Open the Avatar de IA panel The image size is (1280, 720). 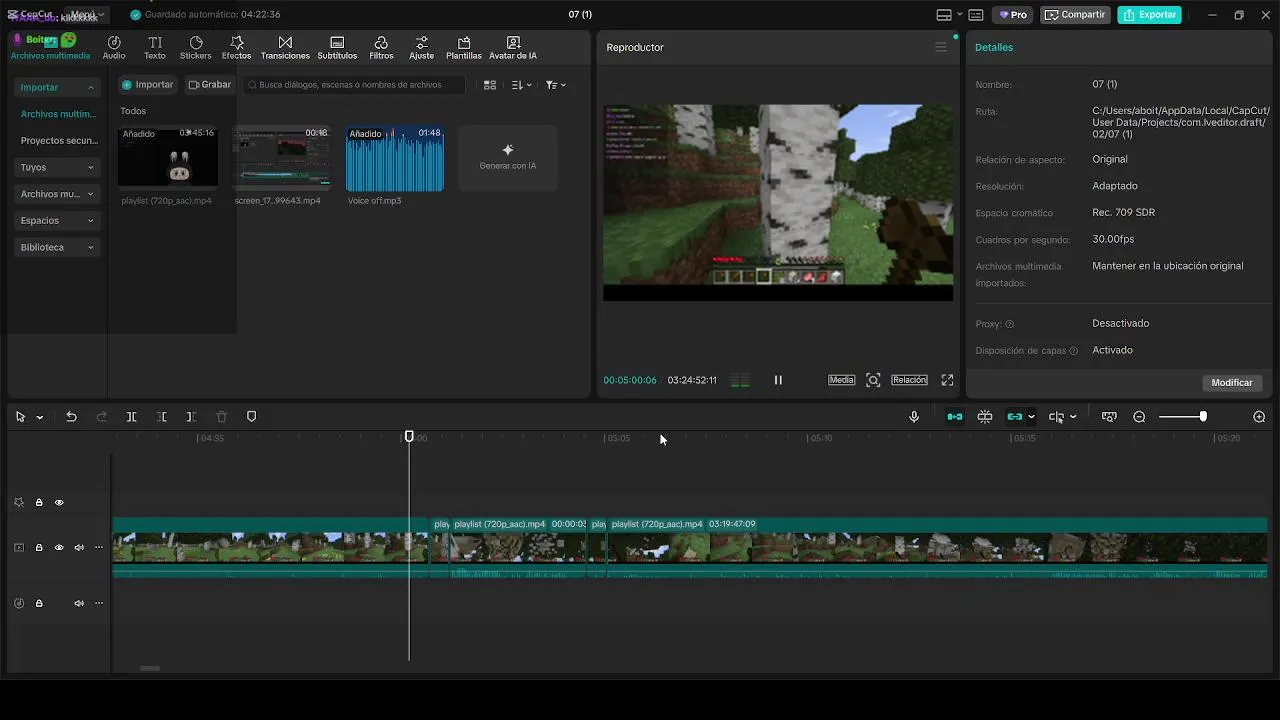pyautogui.click(x=513, y=48)
